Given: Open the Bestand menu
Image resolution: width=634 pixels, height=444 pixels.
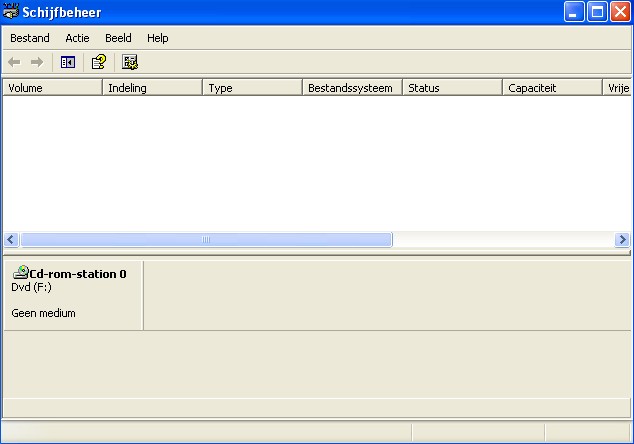Looking at the screenshot, I should click(x=30, y=38).
